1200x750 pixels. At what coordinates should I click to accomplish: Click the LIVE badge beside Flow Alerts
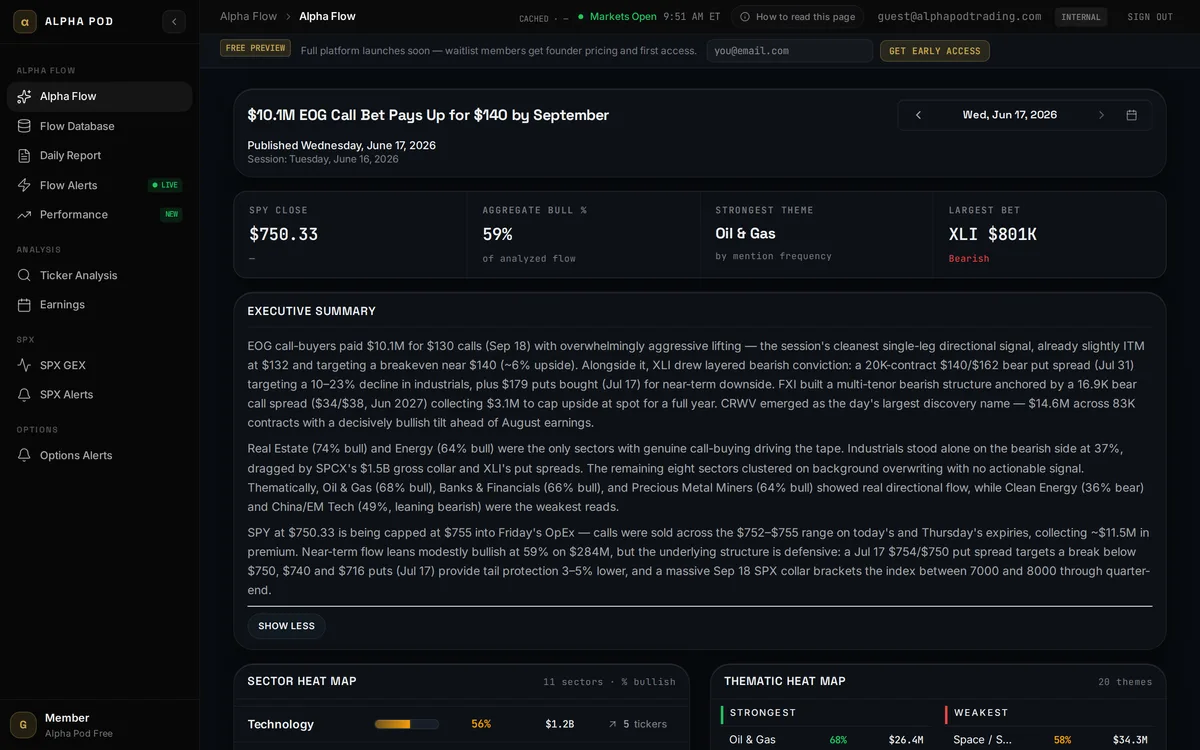[165, 185]
